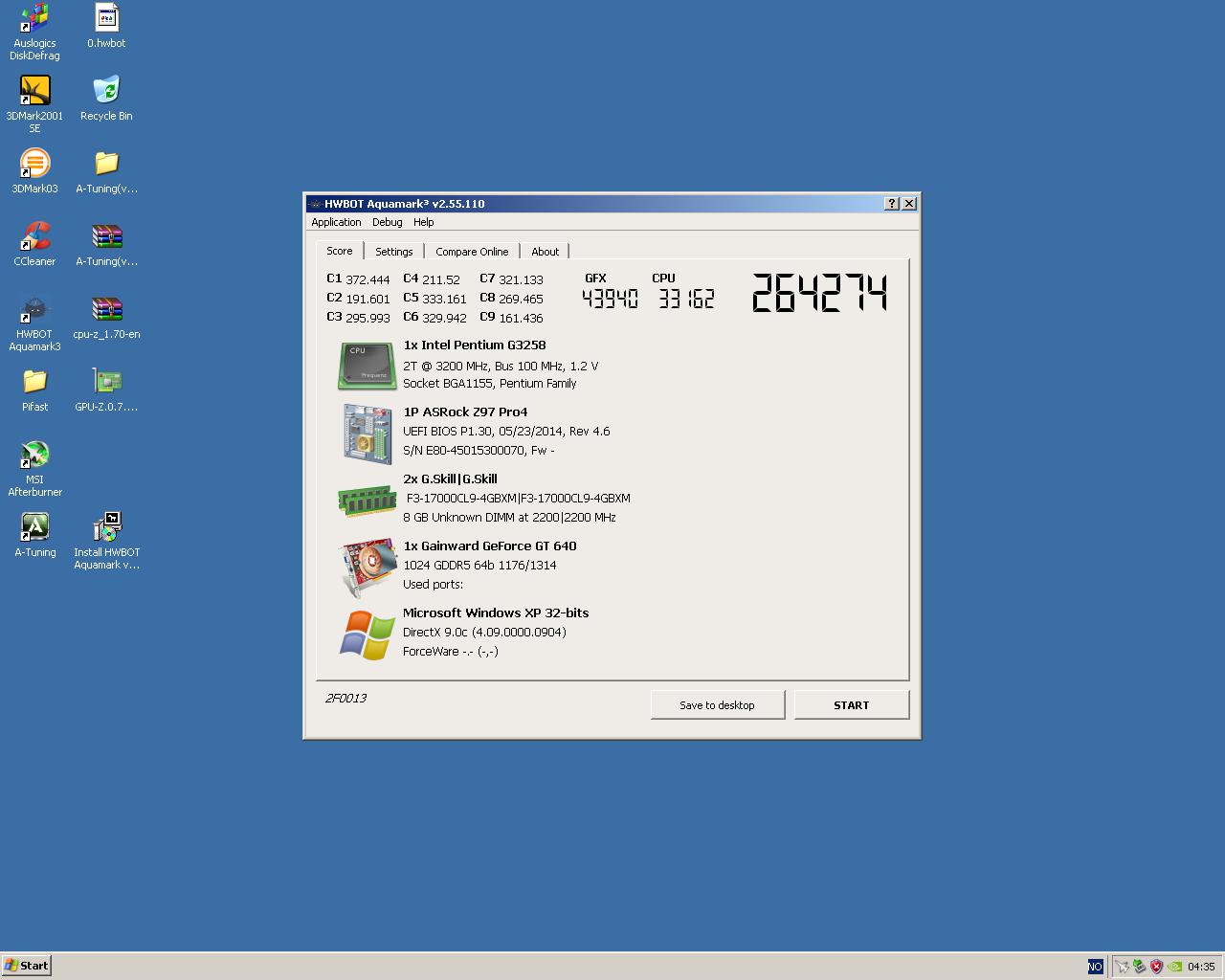
Task: Click Safely Remove Hardware tray icon
Action: coord(1139,967)
